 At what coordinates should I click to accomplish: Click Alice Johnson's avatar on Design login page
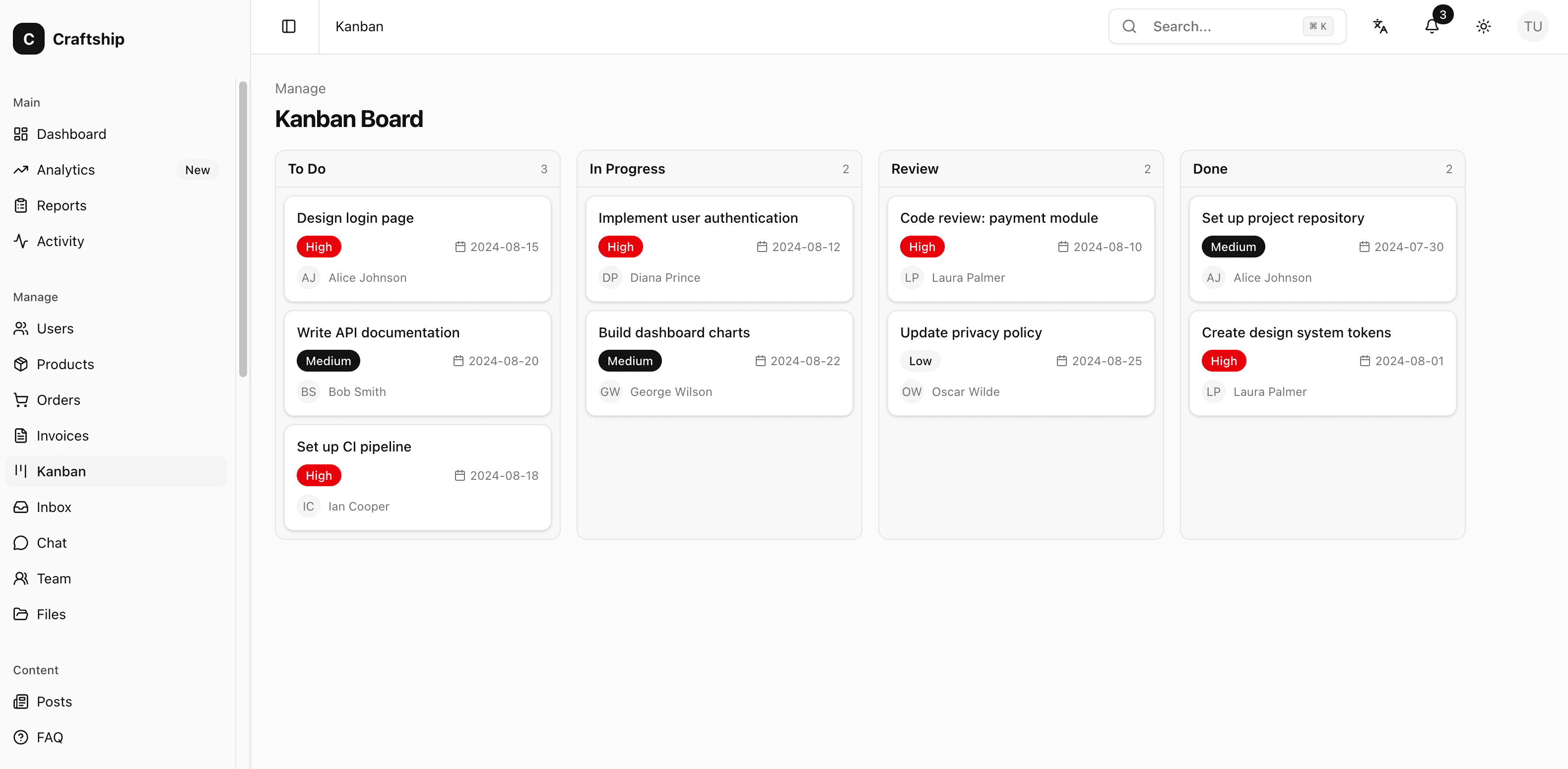click(309, 277)
